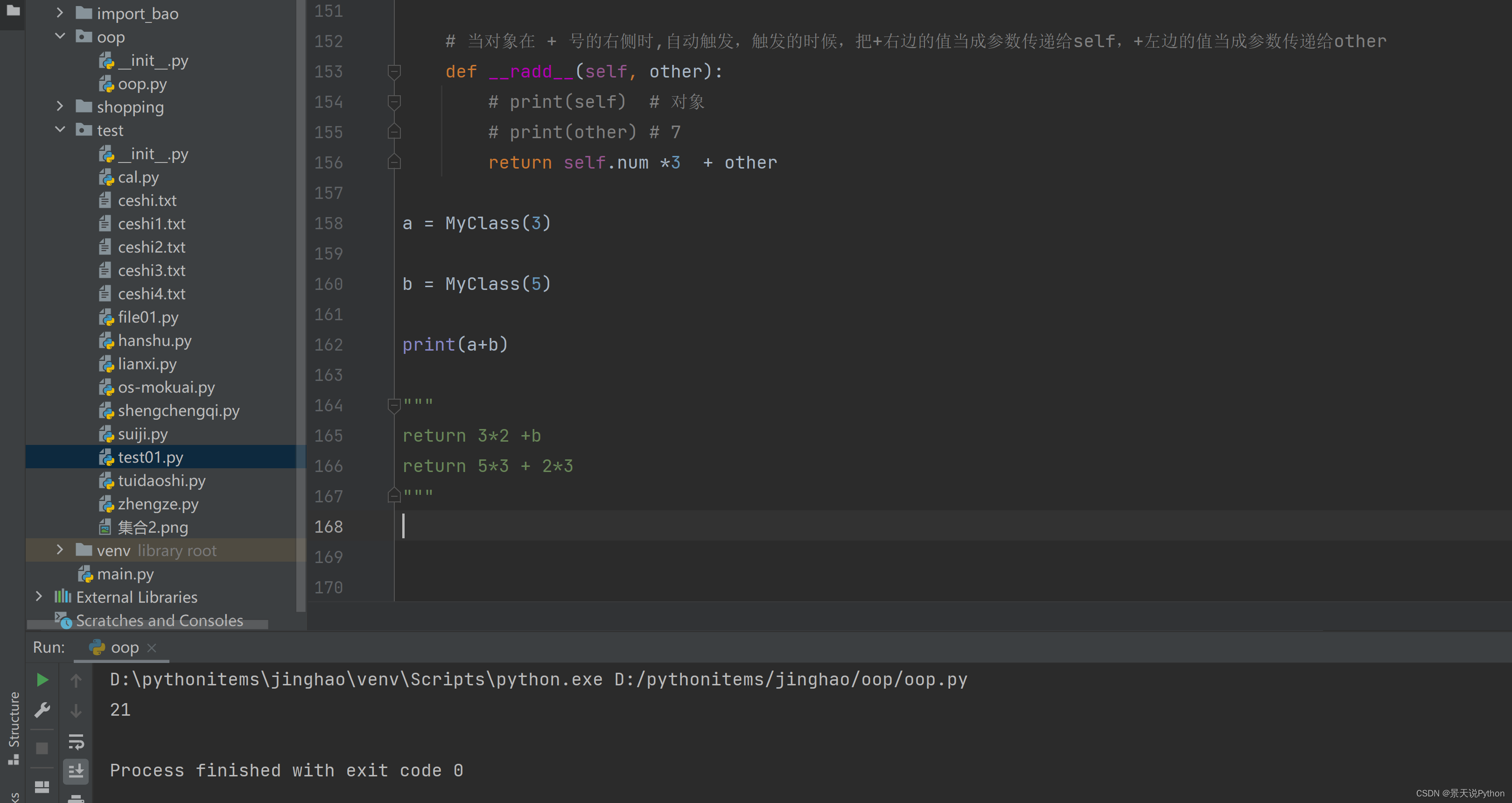The height and width of the screenshot is (803, 1512).
Task: Expand the shopping folder
Action: point(59,106)
